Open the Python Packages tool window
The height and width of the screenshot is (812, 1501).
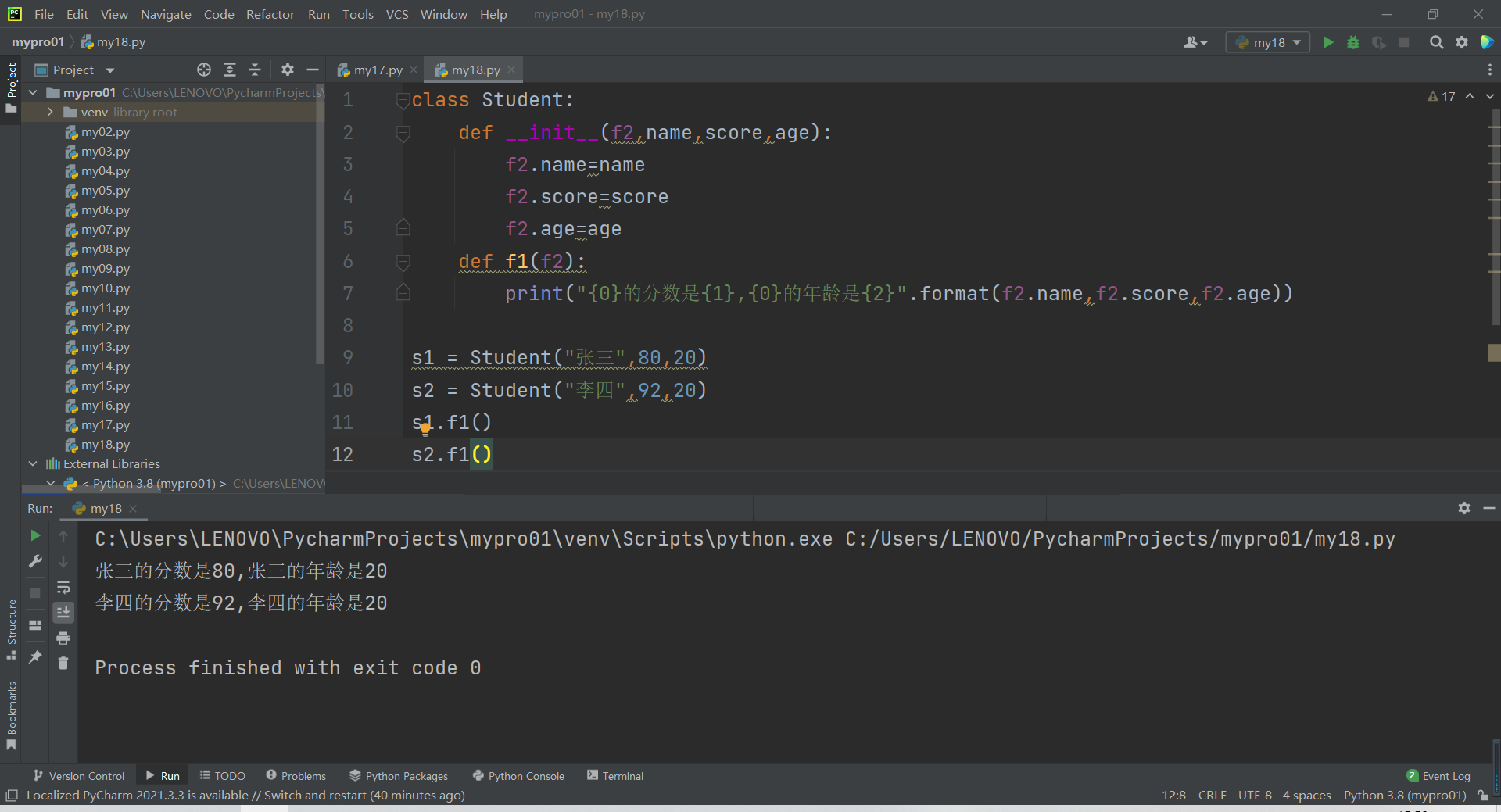coord(399,775)
